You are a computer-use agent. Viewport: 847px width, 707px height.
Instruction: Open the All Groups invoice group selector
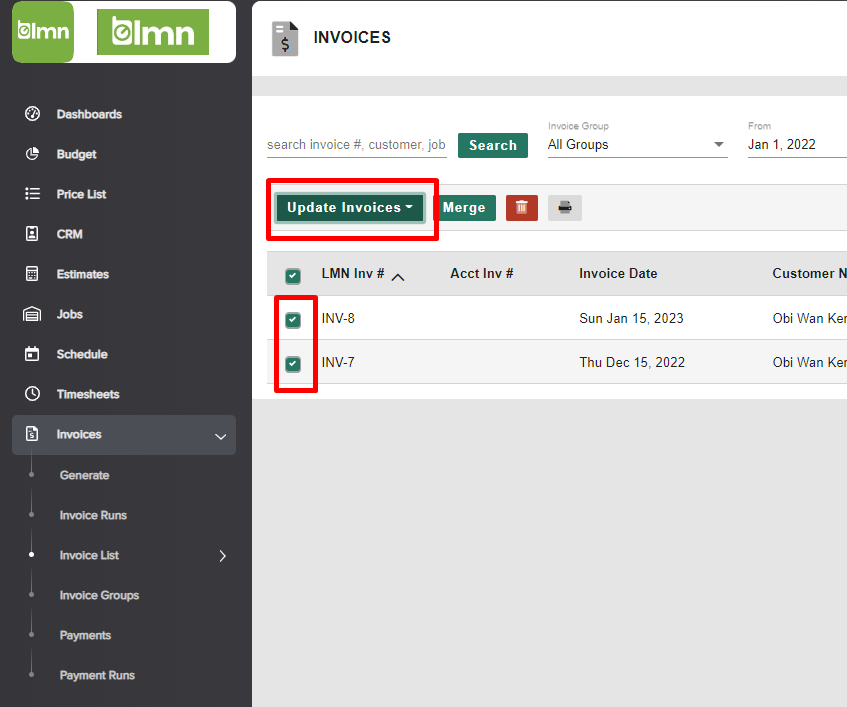coord(637,144)
